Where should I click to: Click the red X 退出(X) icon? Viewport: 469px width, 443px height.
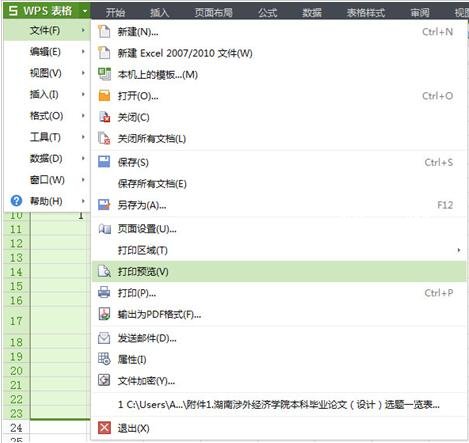[104, 428]
